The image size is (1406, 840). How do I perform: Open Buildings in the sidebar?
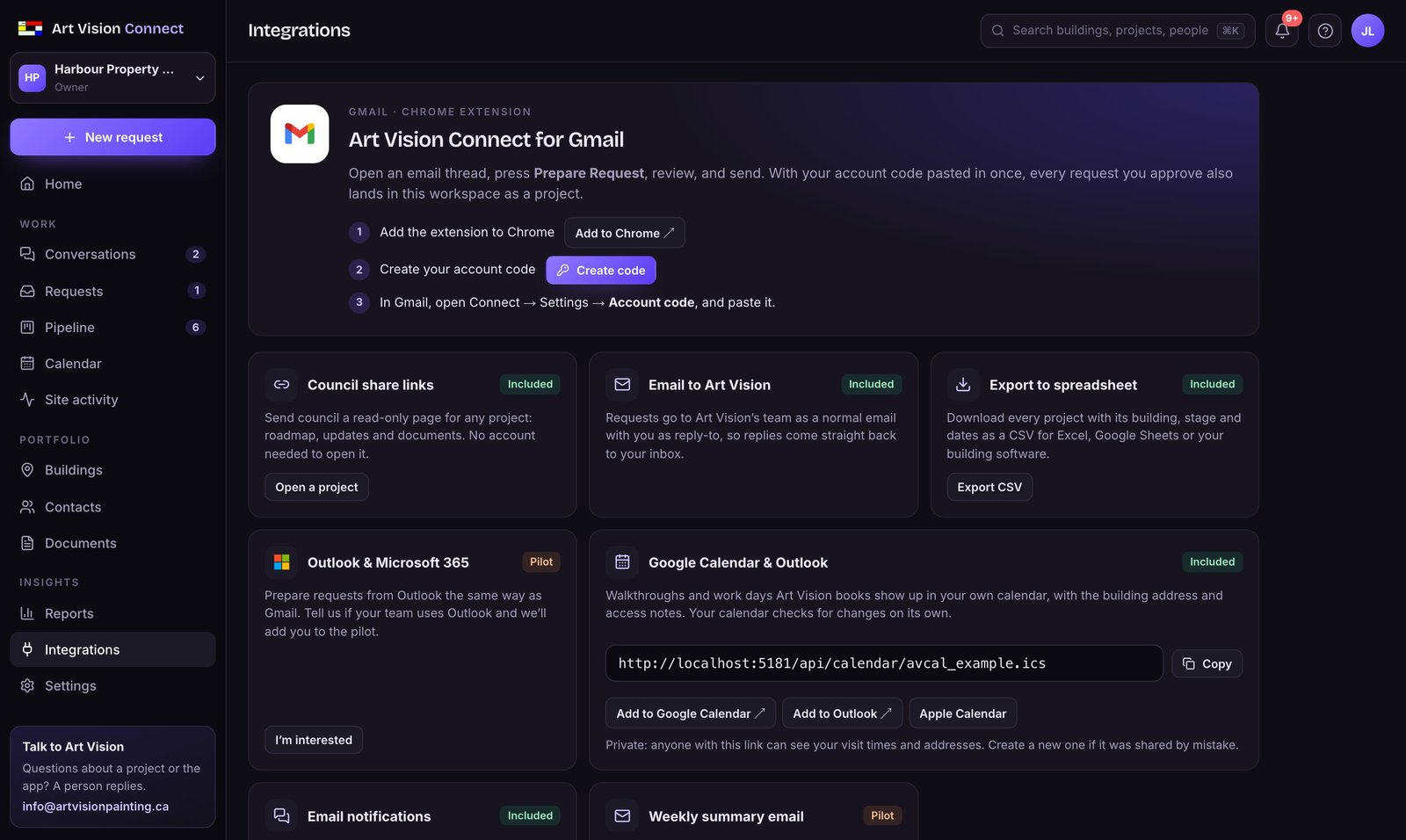click(x=112, y=470)
